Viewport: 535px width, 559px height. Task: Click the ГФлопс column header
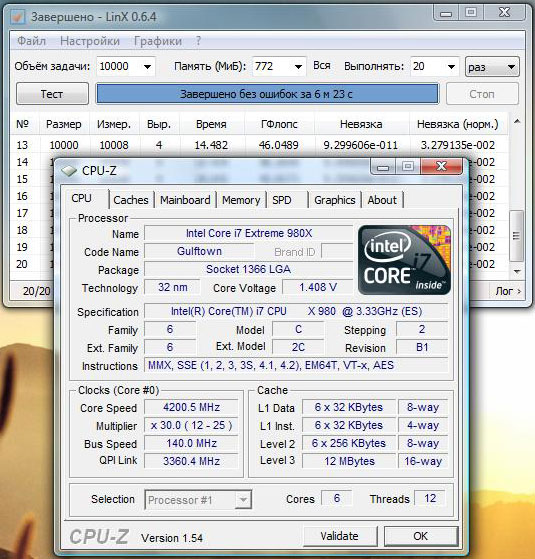279,124
